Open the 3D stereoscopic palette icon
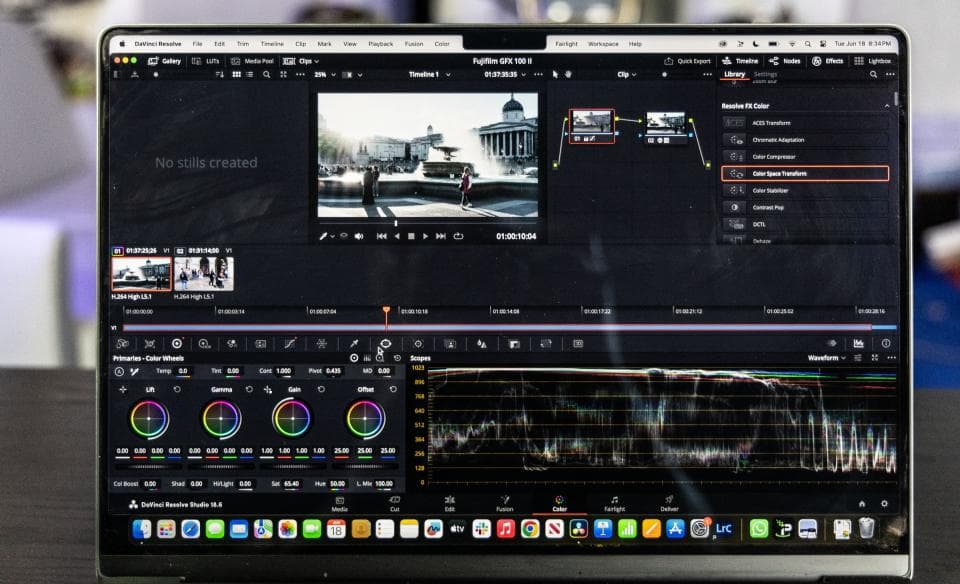 pyautogui.click(x=578, y=344)
